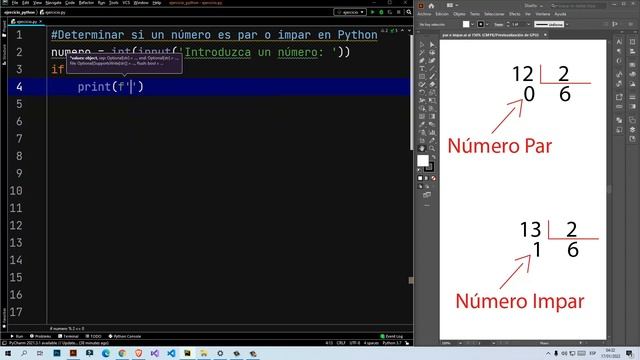Click line number 5 in the gutter

click(19, 104)
